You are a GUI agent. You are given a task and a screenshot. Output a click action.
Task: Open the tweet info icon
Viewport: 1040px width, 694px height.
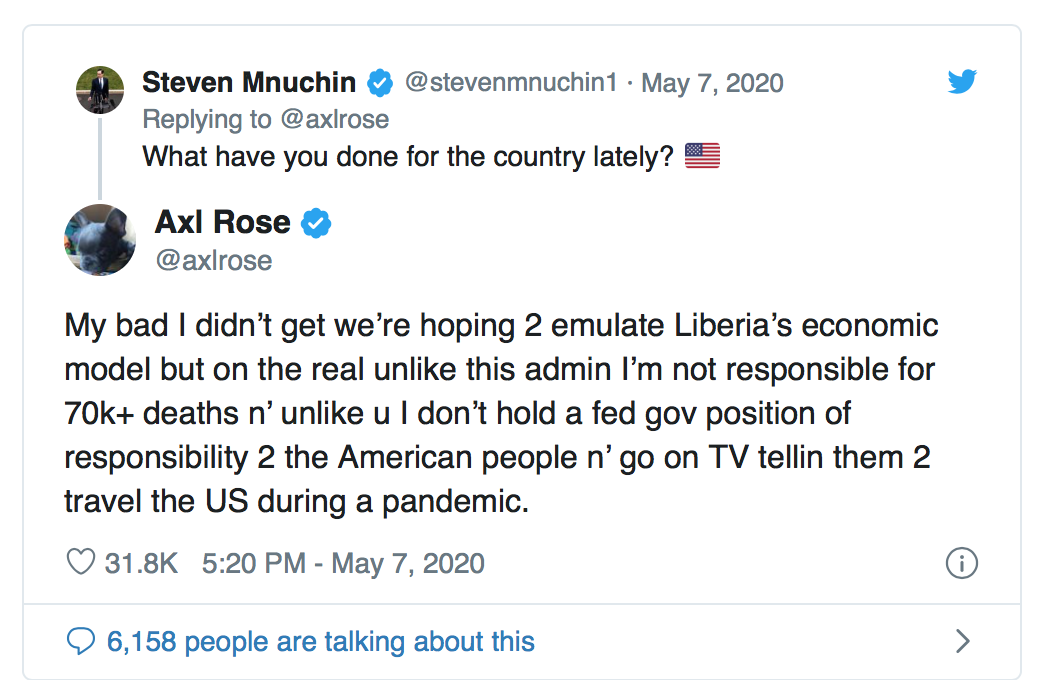pos(961,564)
